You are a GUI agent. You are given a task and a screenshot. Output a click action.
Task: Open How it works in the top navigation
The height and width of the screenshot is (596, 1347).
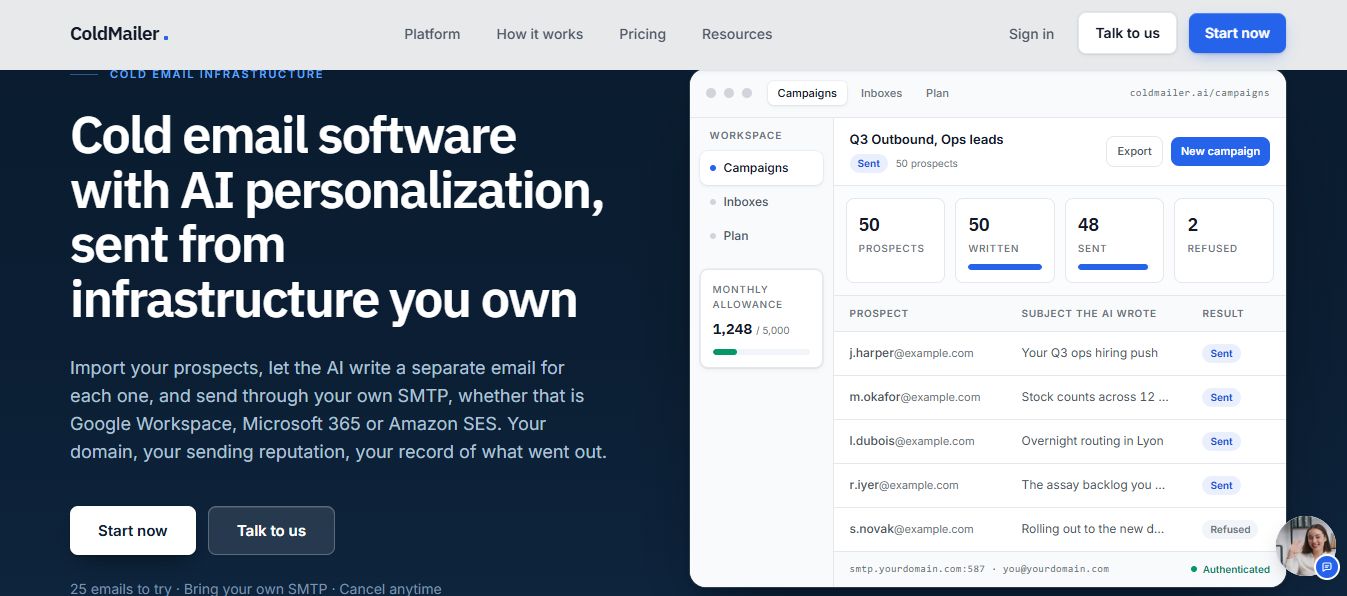coord(540,34)
